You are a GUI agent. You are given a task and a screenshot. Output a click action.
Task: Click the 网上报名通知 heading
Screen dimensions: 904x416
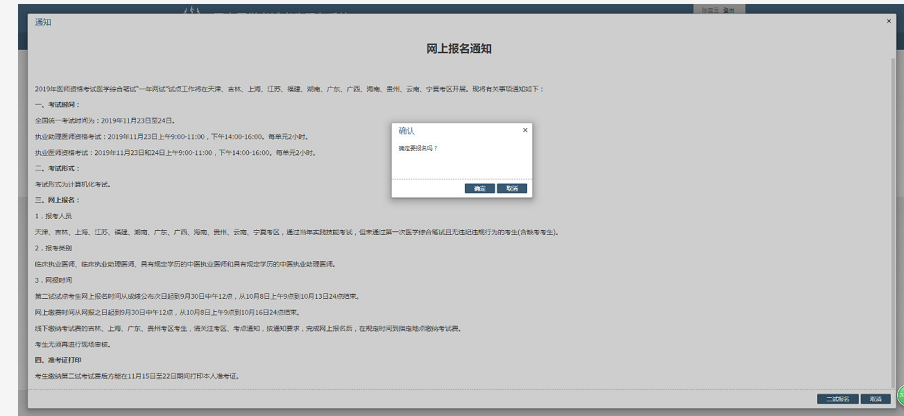coord(458,48)
